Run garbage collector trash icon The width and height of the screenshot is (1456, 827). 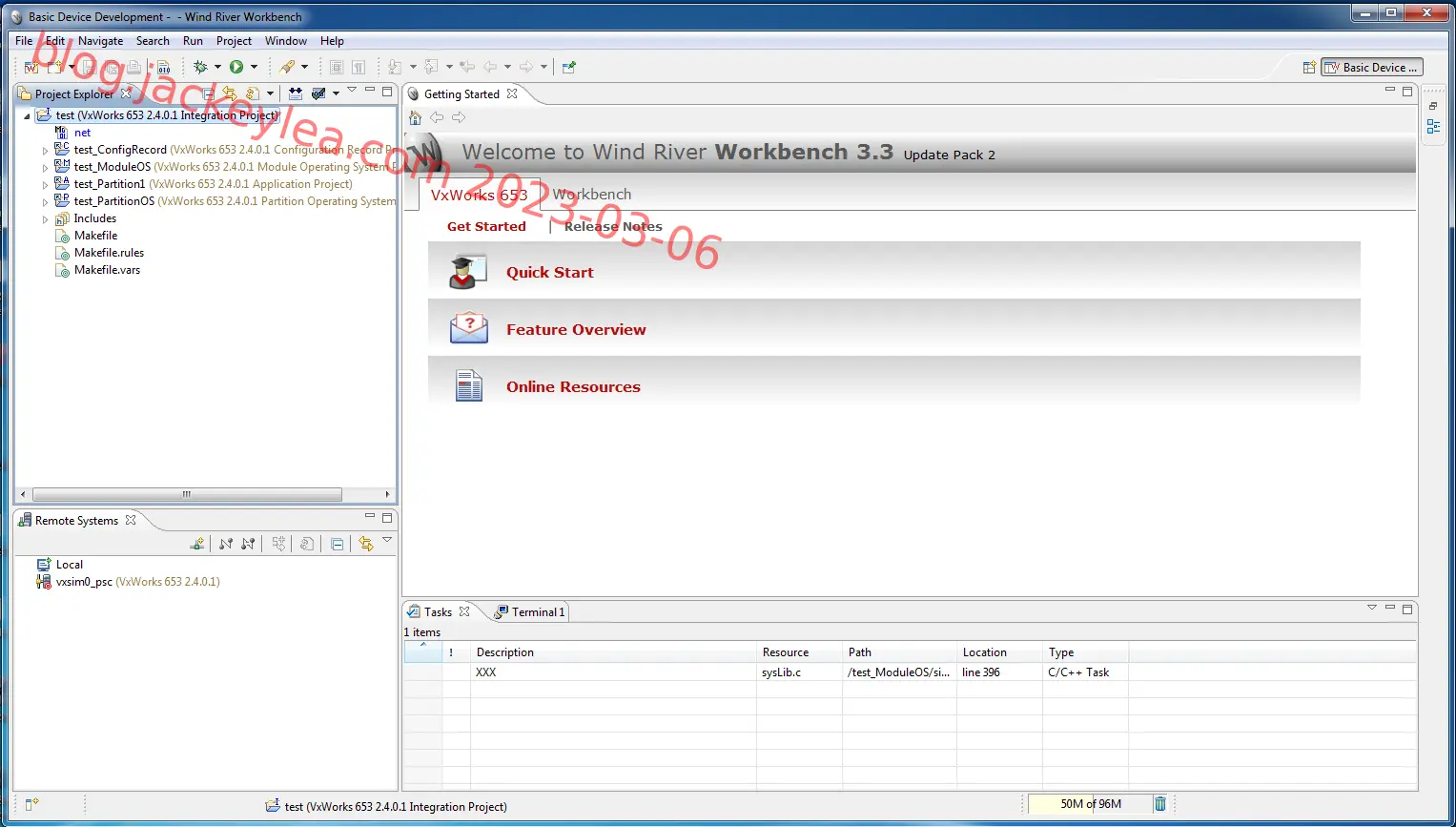pos(1160,804)
